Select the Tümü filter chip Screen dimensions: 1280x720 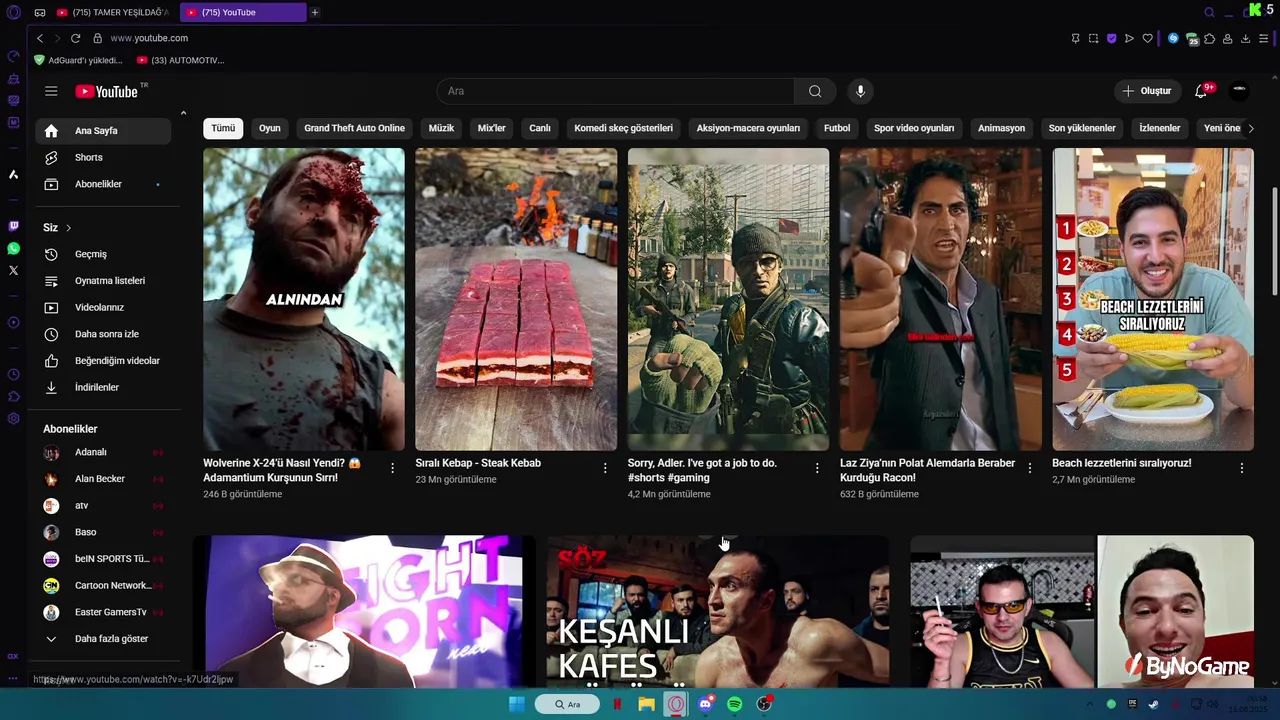(223, 128)
